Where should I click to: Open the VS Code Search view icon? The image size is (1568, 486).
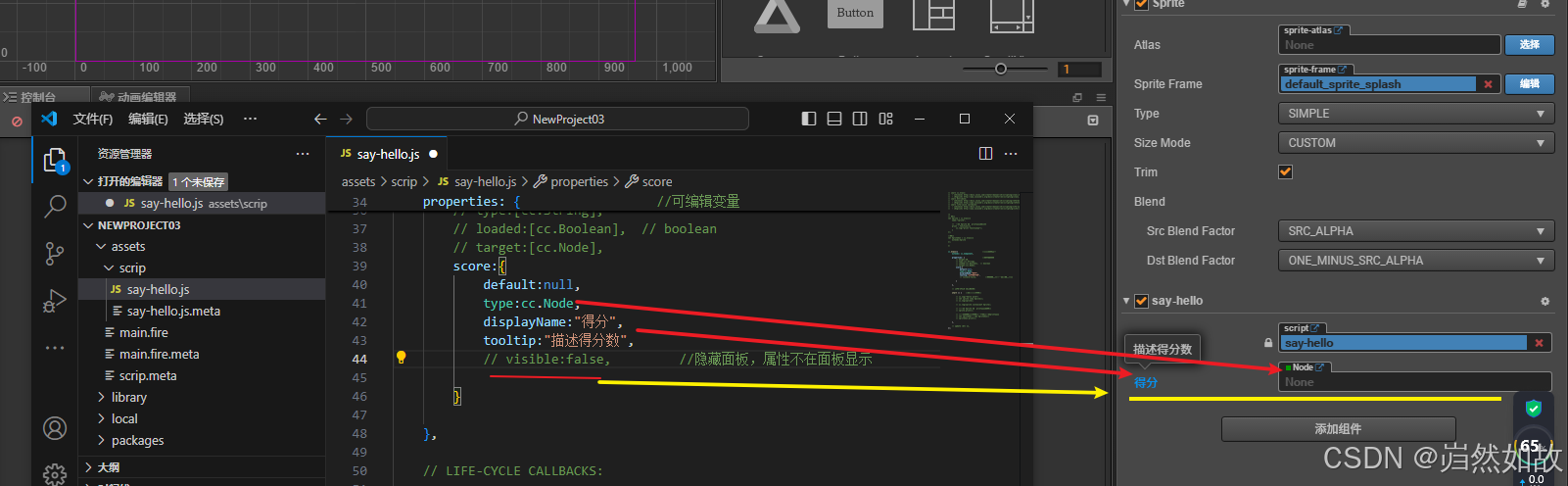55,206
